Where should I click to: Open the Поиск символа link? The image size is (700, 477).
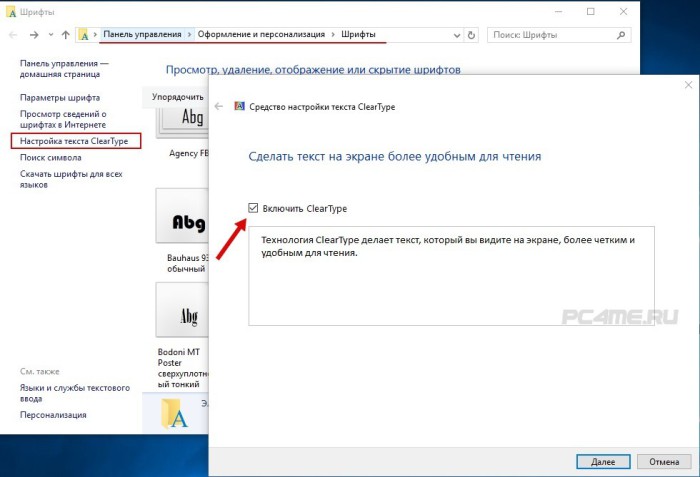[x=50, y=157]
